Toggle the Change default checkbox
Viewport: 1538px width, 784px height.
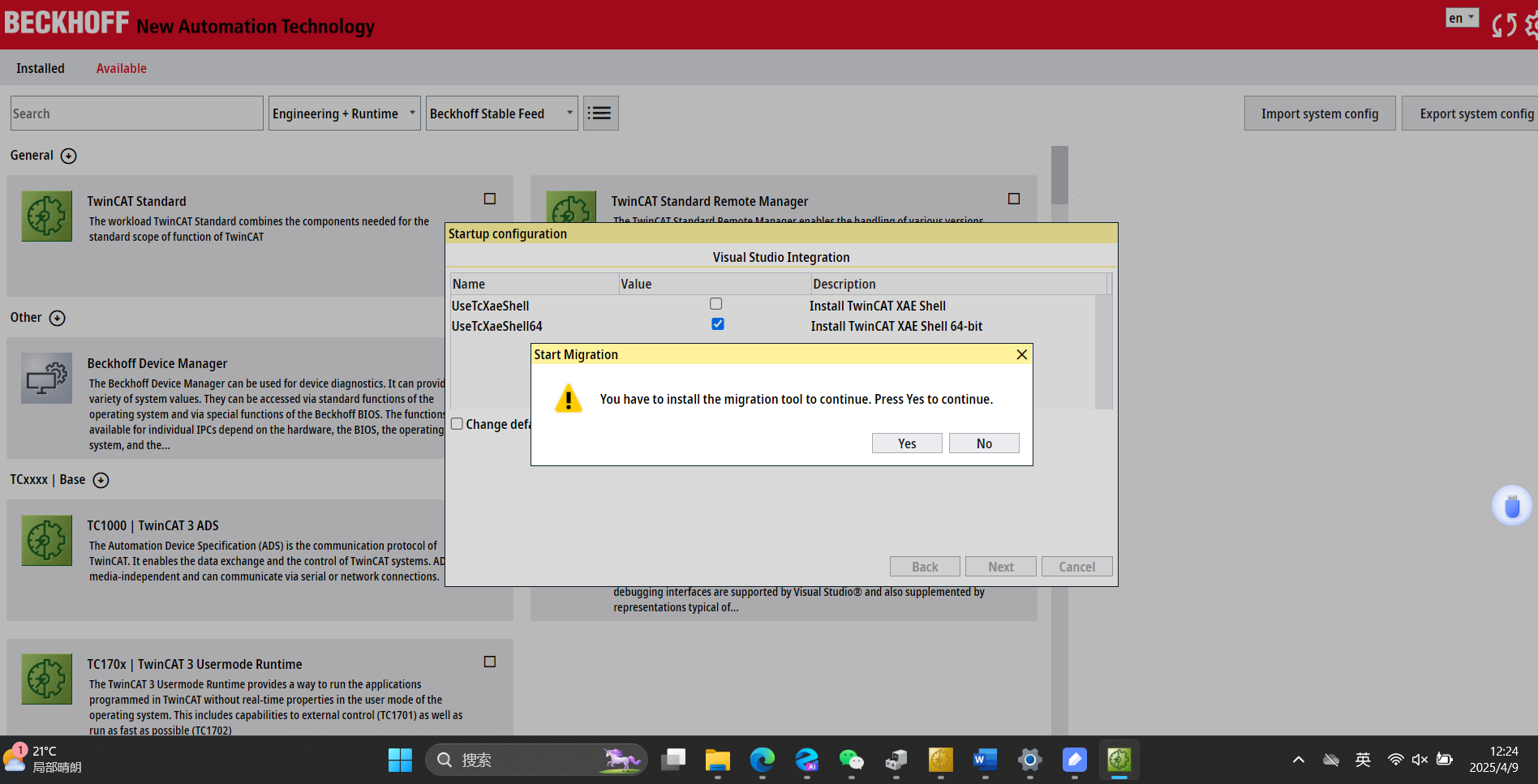458,424
